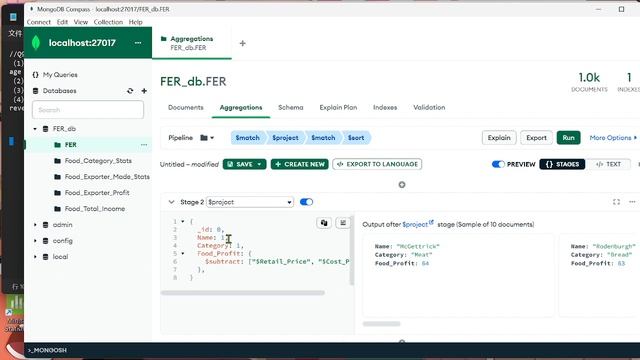Add a new tab with plus icon
The image size is (640, 360).
pos(242,43)
